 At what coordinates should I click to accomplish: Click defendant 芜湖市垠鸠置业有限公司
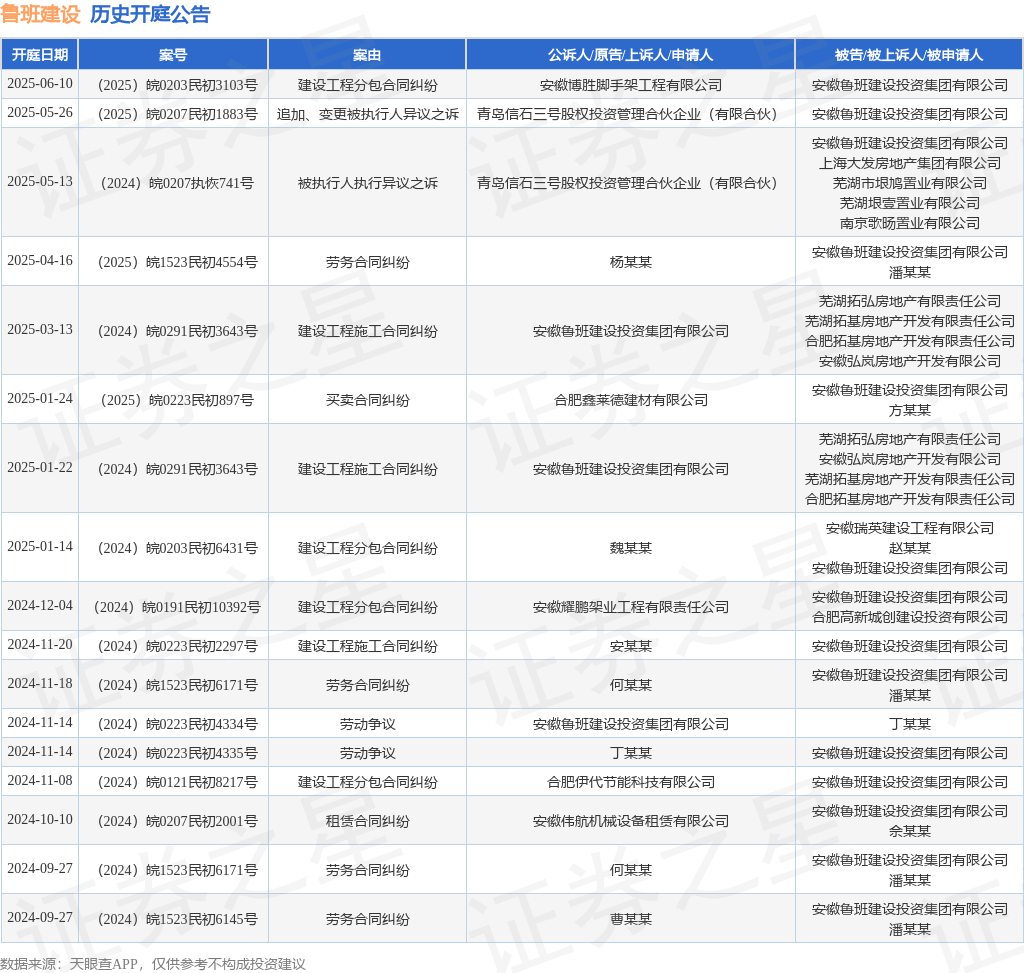(910, 183)
